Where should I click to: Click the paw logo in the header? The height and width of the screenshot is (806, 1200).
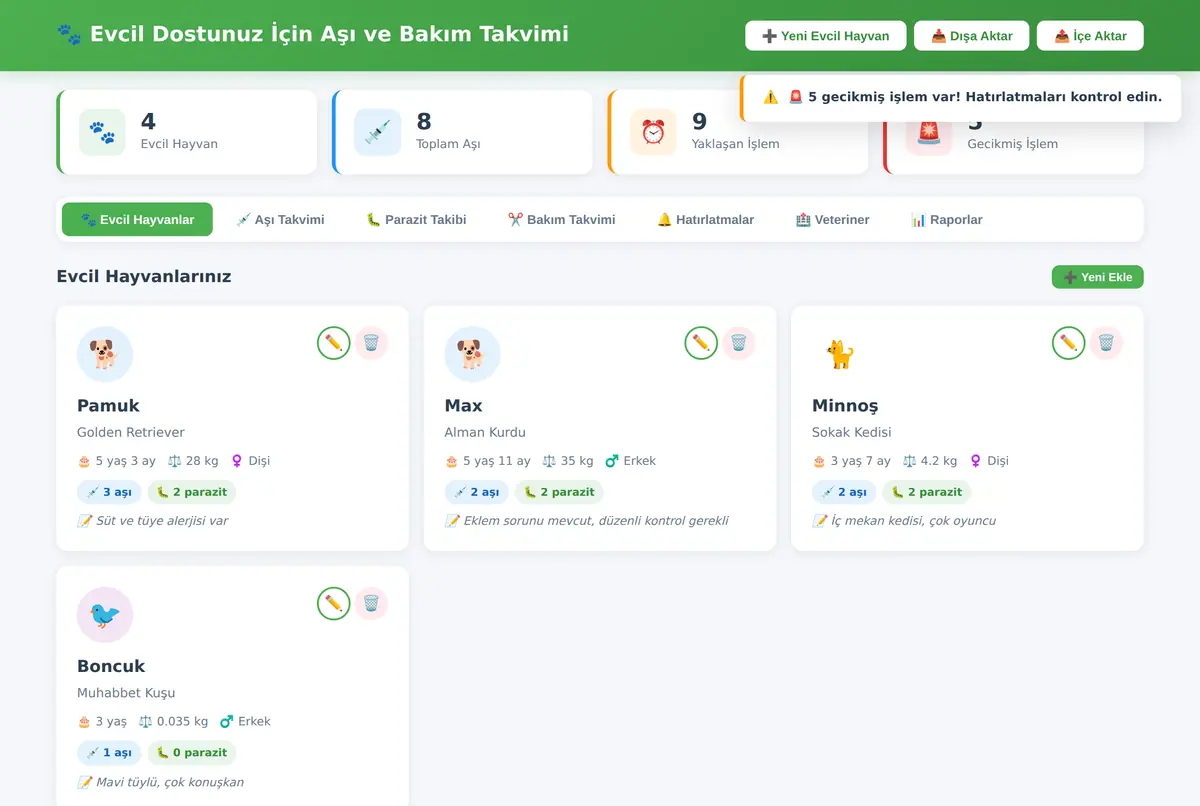pos(69,34)
